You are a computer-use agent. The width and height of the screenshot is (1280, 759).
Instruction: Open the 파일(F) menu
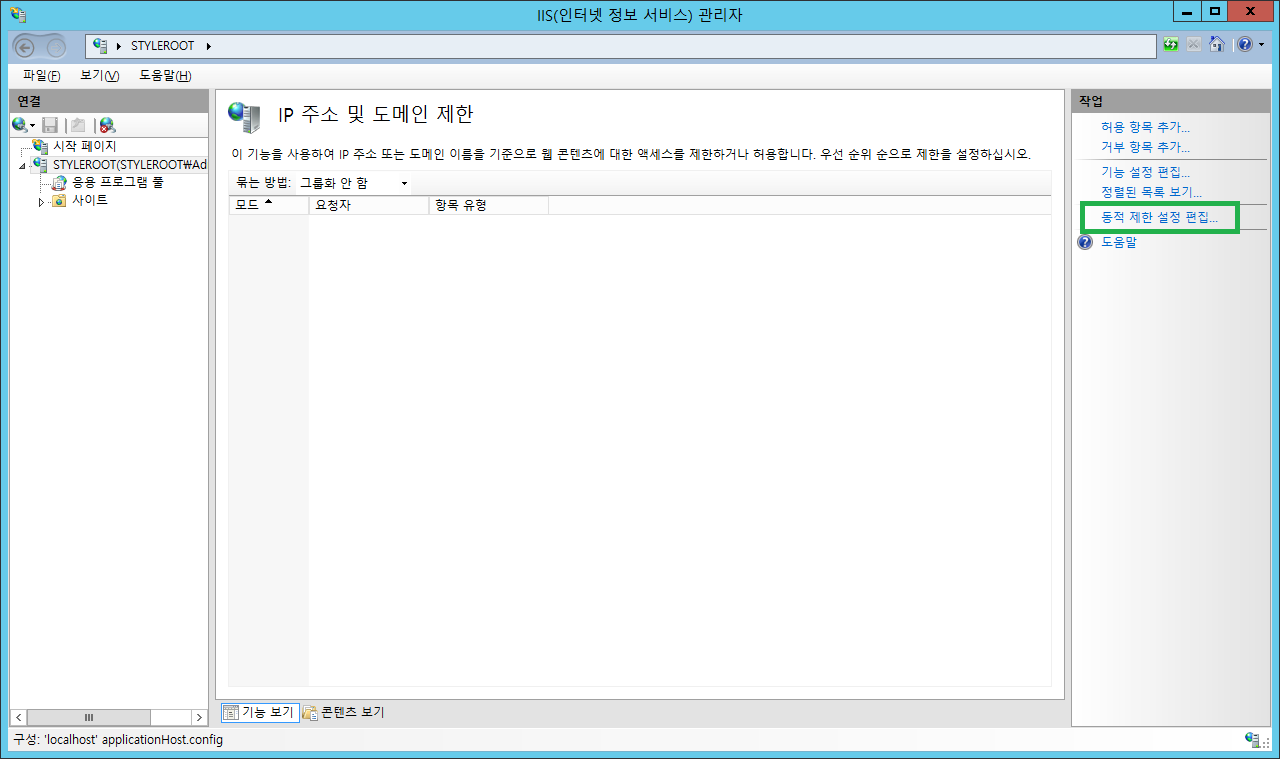click(42, 76)
